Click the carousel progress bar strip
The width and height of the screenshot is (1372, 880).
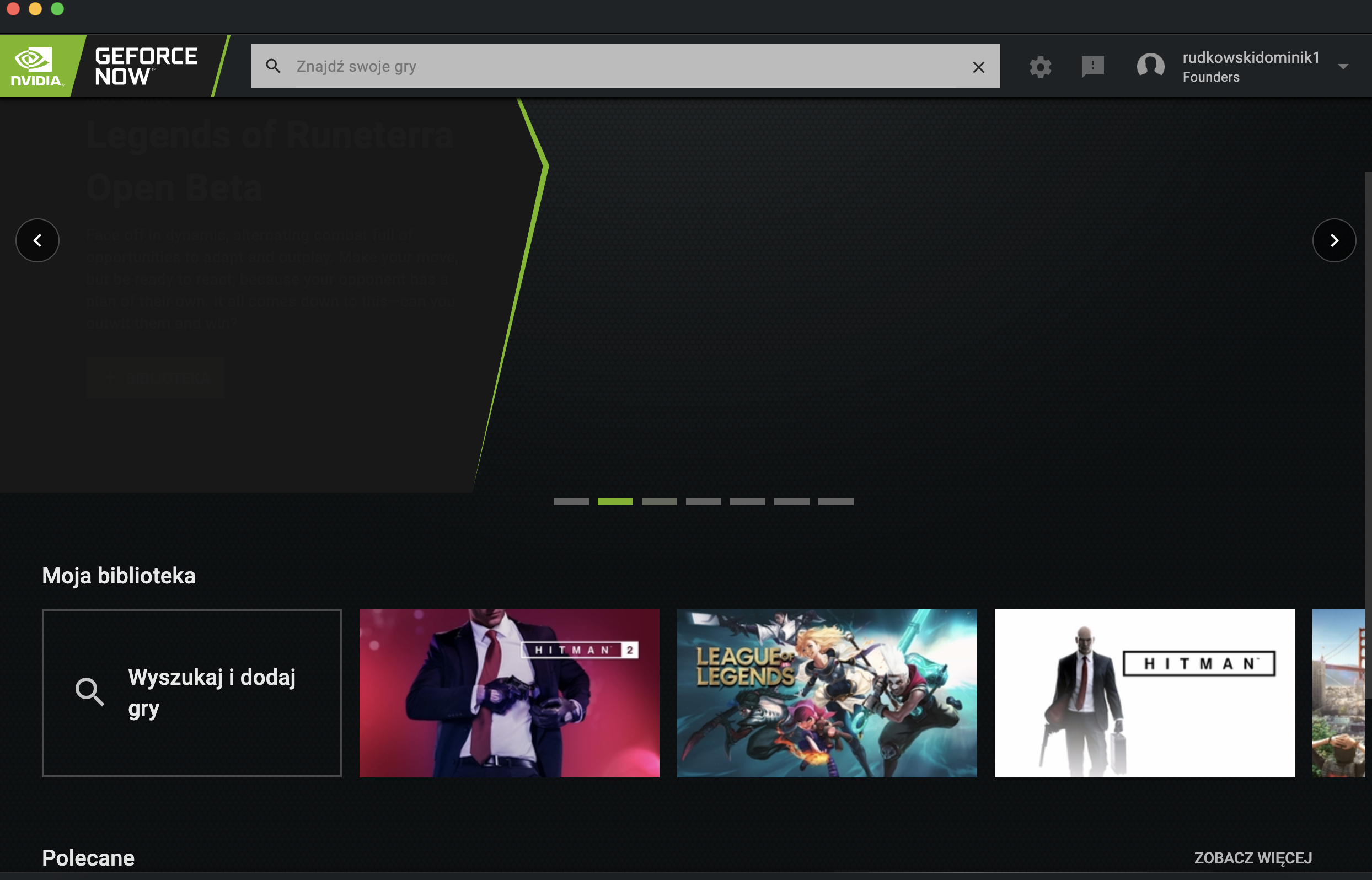pos(704,501)
